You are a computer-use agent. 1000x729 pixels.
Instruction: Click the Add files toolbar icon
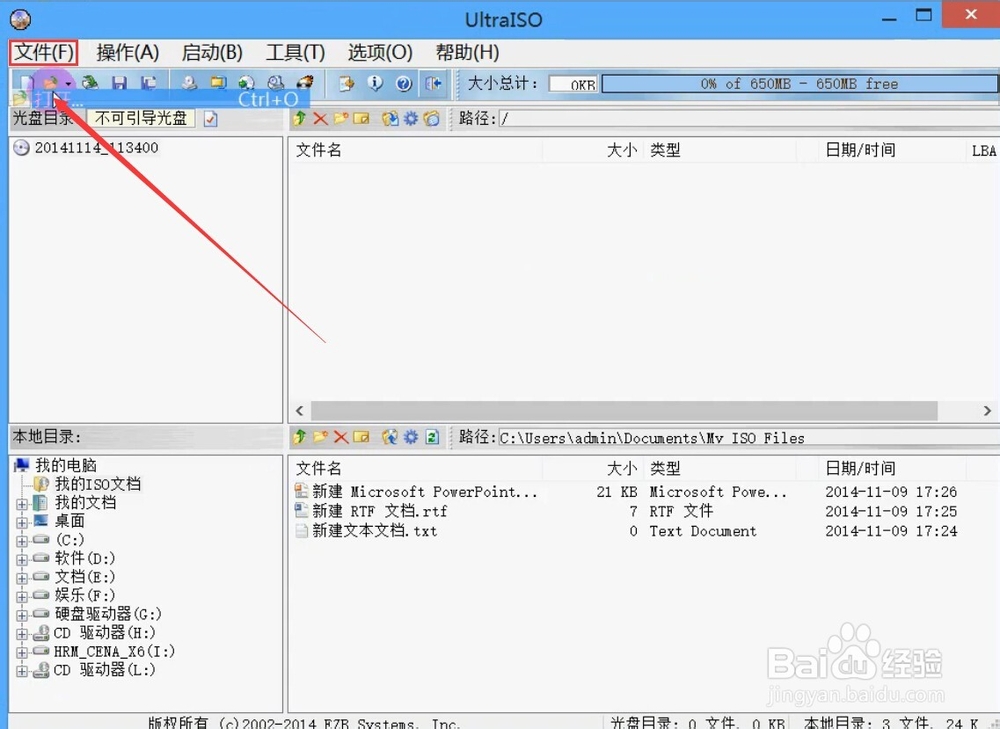click(346, 84)
